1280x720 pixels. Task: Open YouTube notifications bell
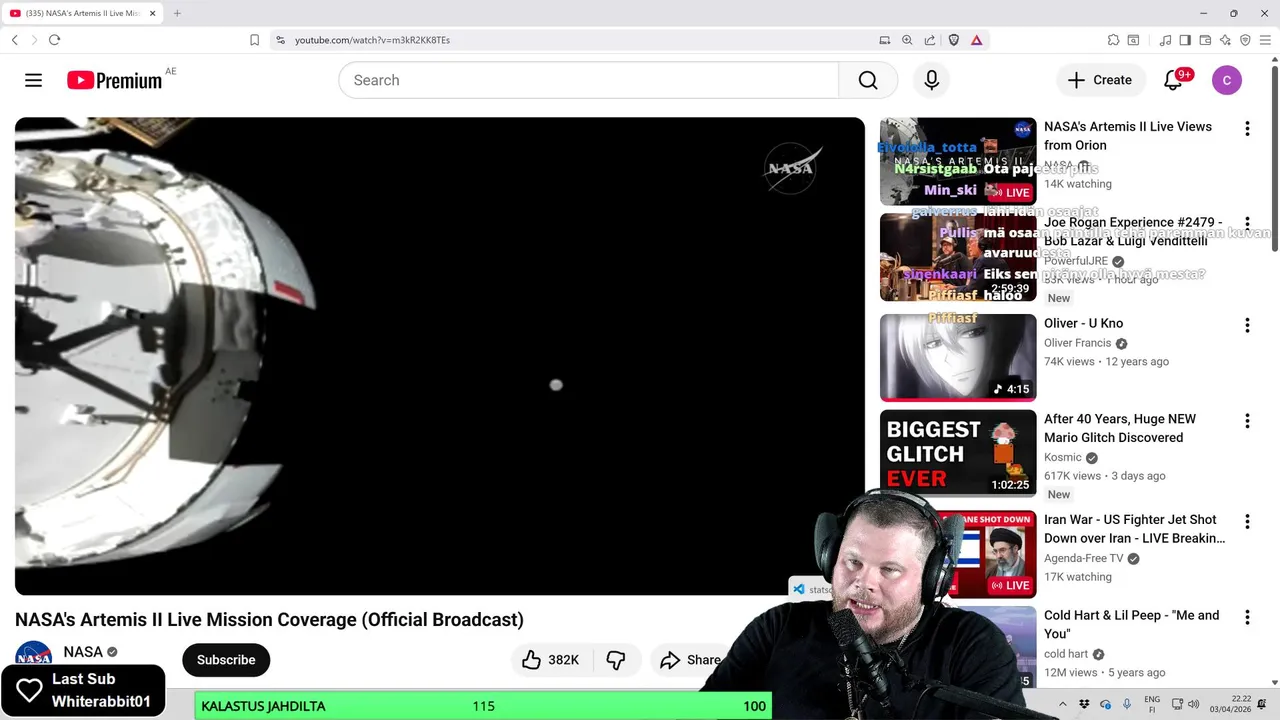point(1174,80)
